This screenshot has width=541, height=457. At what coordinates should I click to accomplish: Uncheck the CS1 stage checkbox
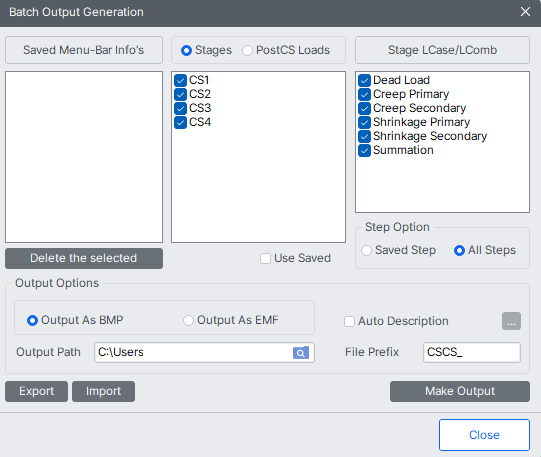click(x=180, y=80)
